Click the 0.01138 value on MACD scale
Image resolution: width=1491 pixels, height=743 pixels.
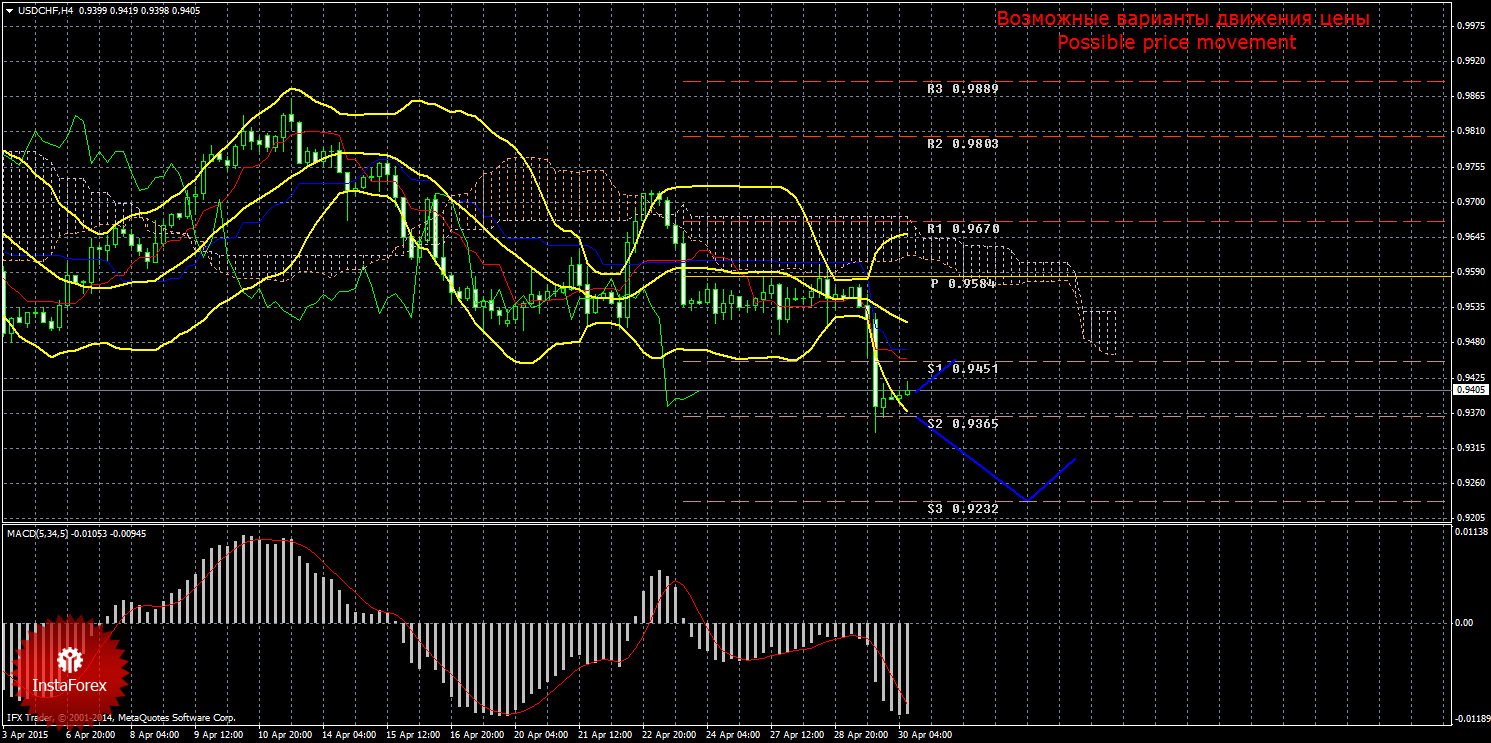tap(1468, 531)
